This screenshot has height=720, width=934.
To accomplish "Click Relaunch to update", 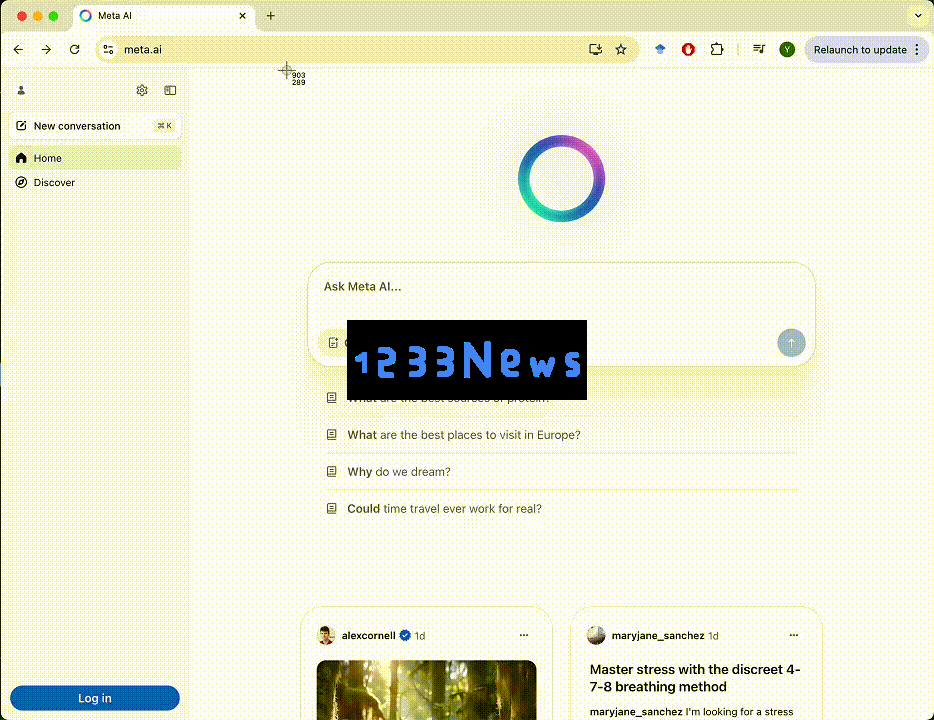I will pos(860,50).
